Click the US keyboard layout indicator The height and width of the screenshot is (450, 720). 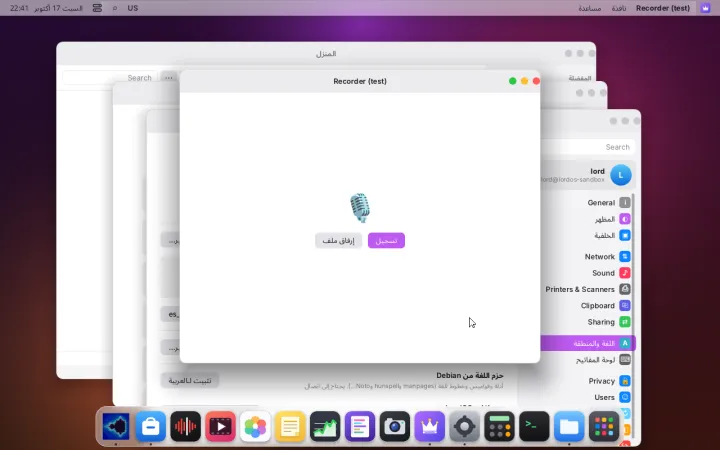click(x=133, y=8)
